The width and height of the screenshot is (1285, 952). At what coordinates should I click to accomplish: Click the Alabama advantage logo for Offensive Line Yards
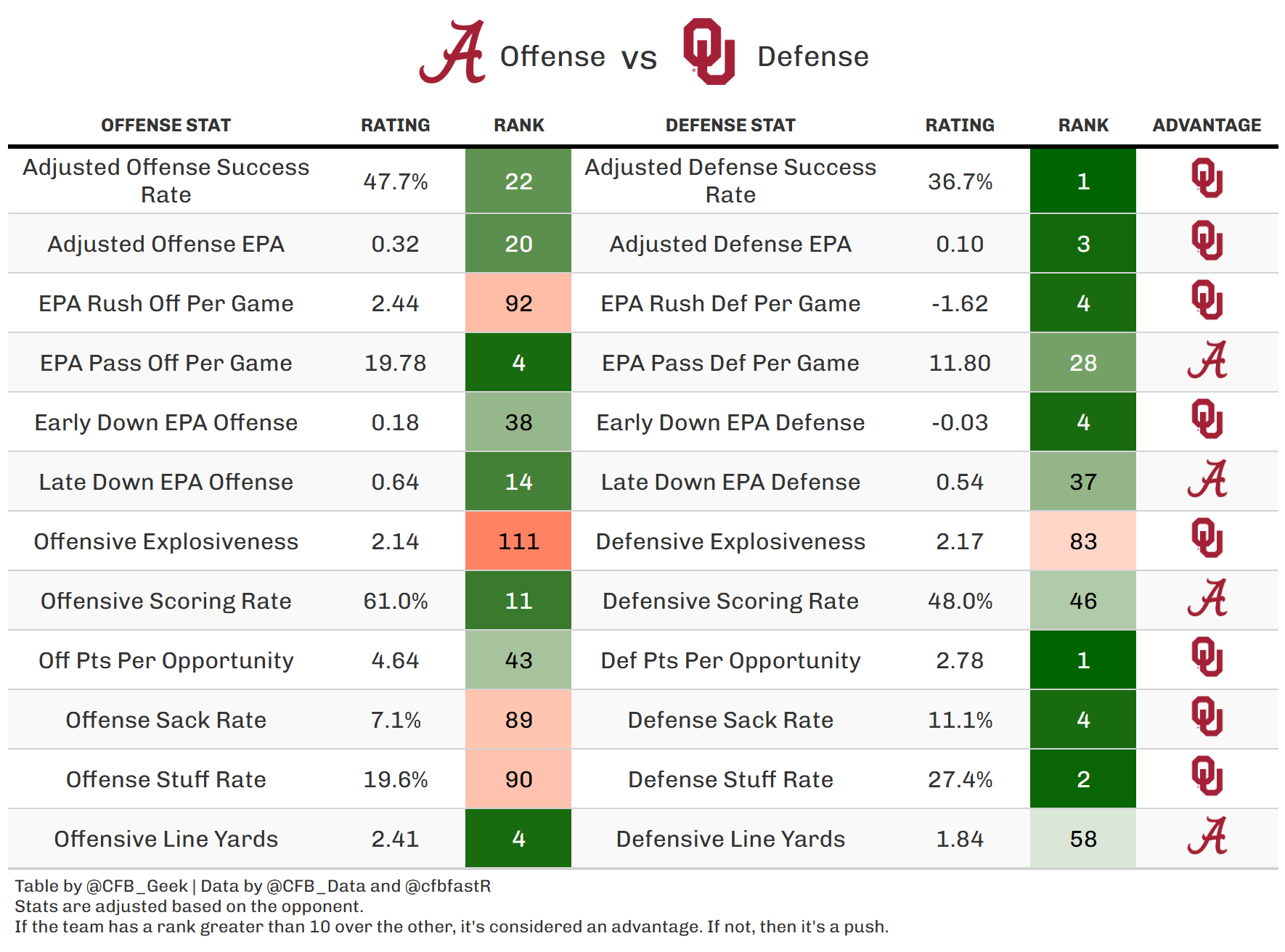pos(1207,837)
